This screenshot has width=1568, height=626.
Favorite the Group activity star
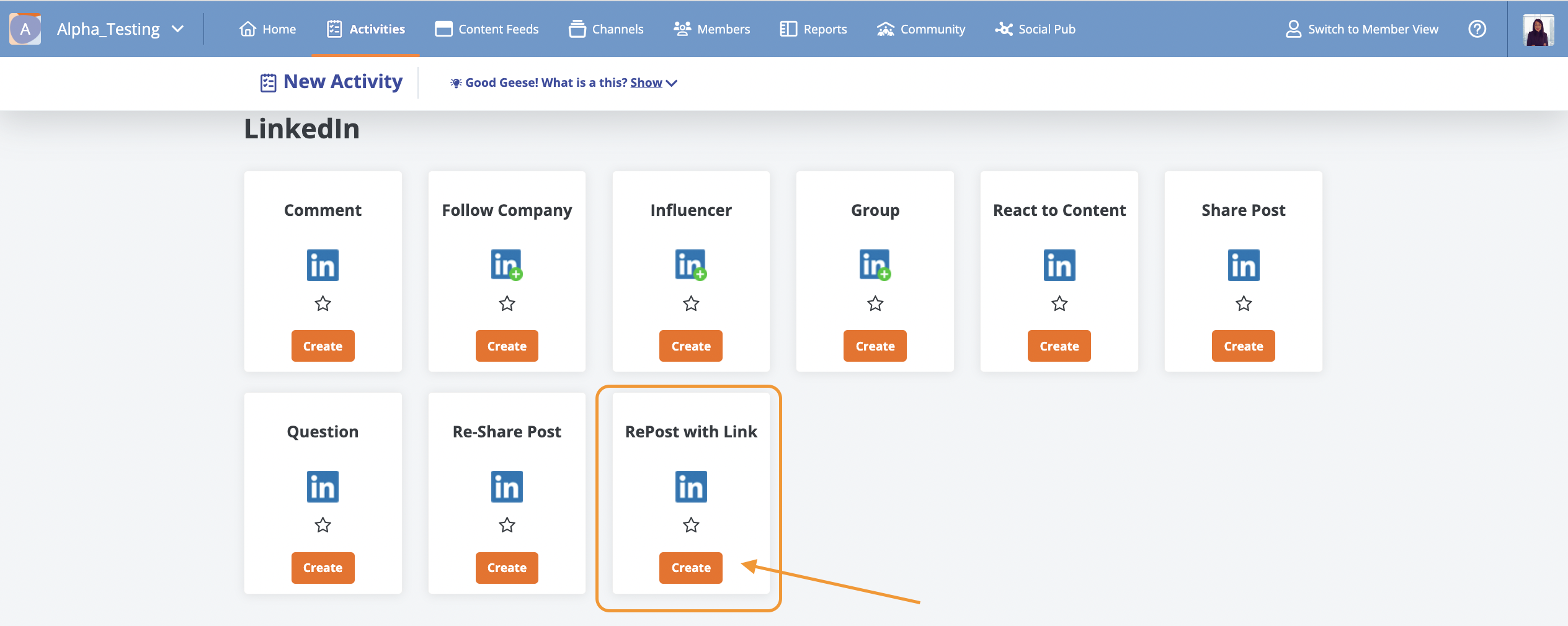(875, 303)
